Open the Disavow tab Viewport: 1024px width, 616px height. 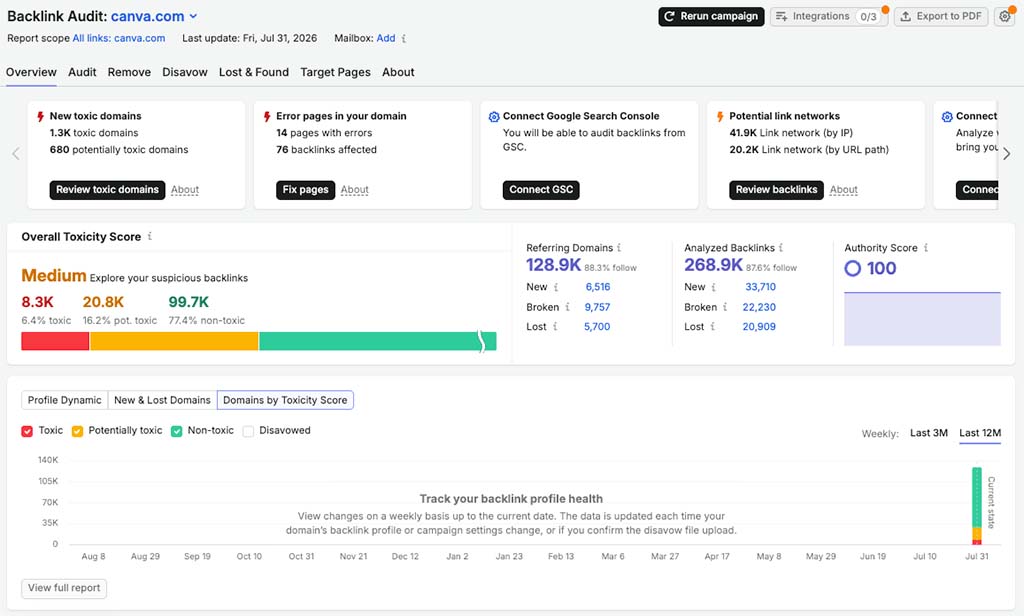tap(185, 72)
